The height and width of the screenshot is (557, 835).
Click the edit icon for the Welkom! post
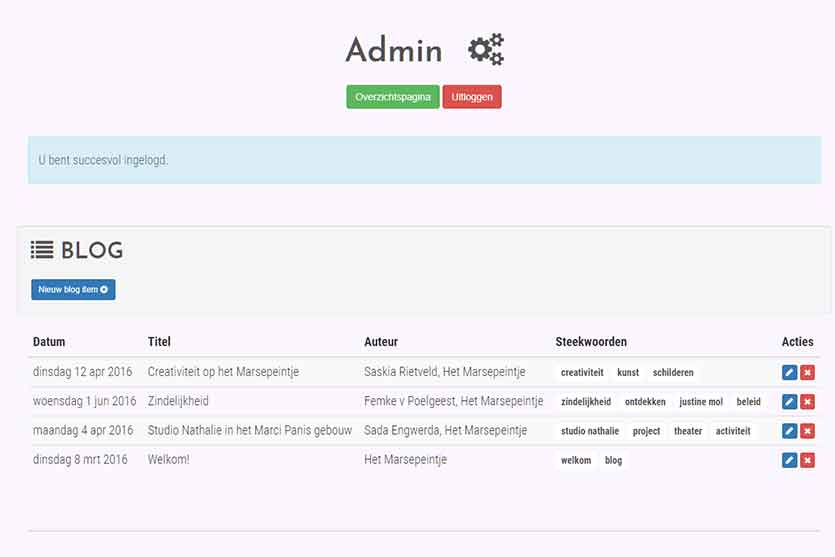tap(789, 460)
